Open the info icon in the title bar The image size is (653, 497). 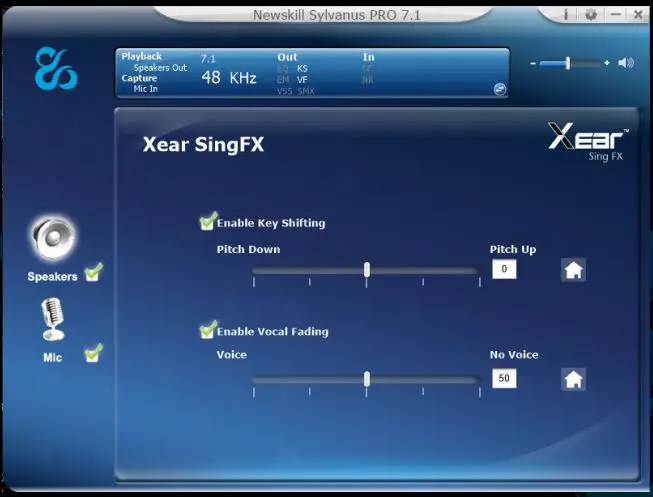click(565, 15)
